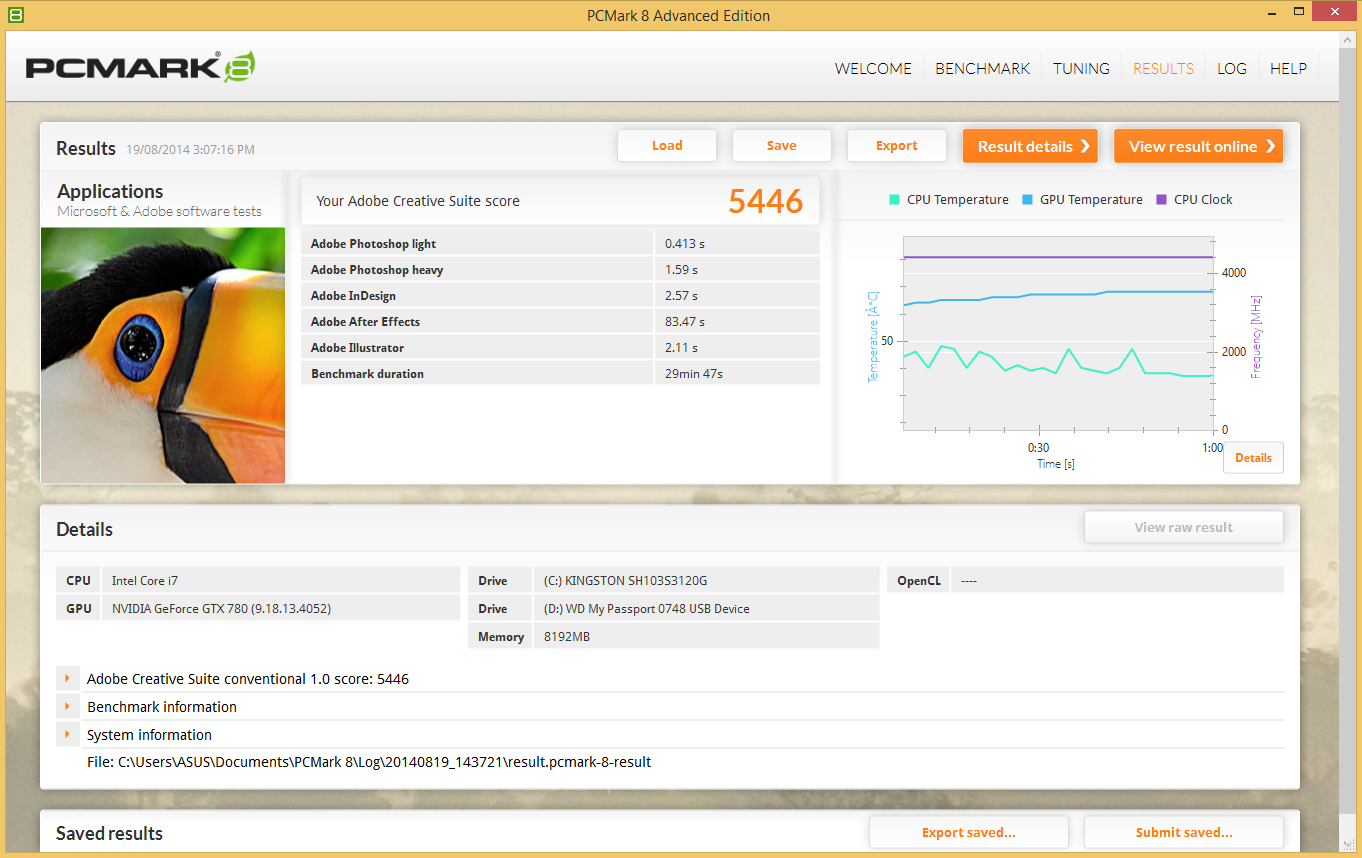1362x858 pixels.
Task: Click the Export button
Action: pos(897,146)
